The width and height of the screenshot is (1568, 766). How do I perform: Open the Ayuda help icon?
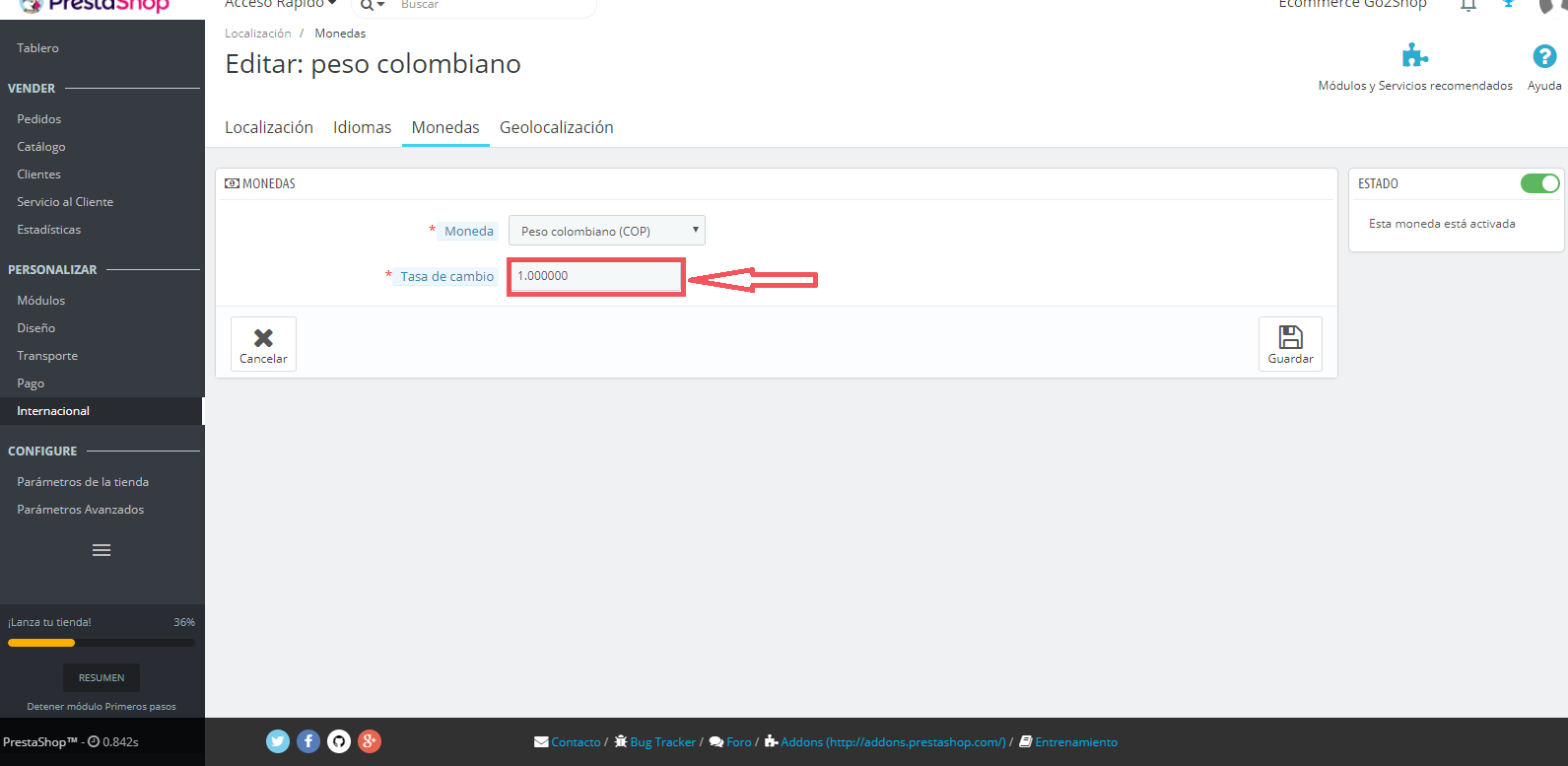point(1544,56)
